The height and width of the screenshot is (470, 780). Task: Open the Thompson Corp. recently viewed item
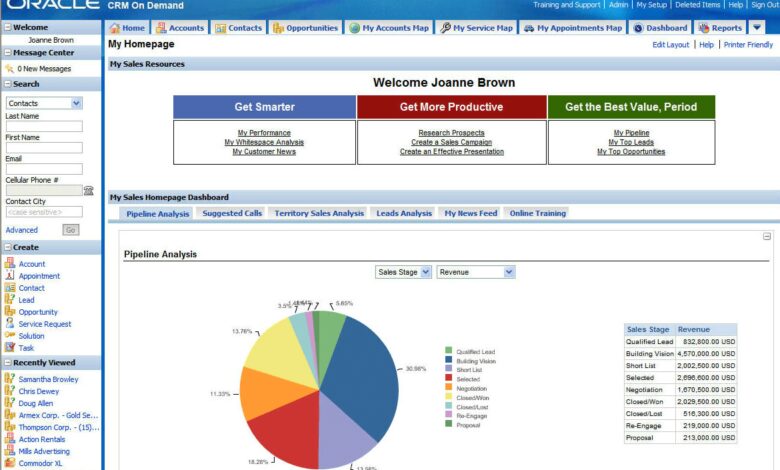pyautogui.click(x=59, y=427)
